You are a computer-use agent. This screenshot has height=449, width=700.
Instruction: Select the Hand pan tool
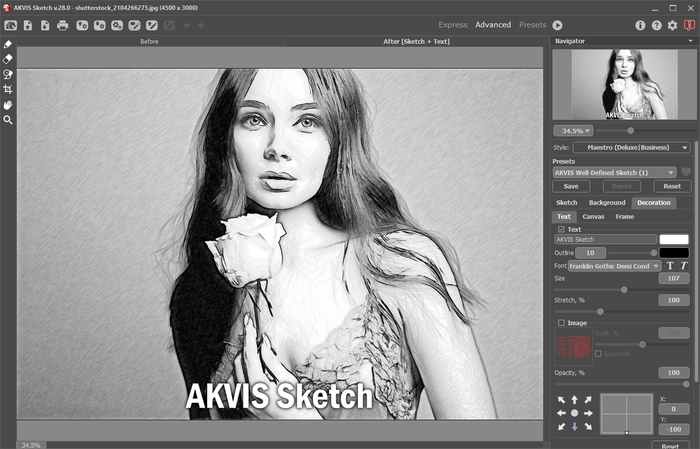8,105
